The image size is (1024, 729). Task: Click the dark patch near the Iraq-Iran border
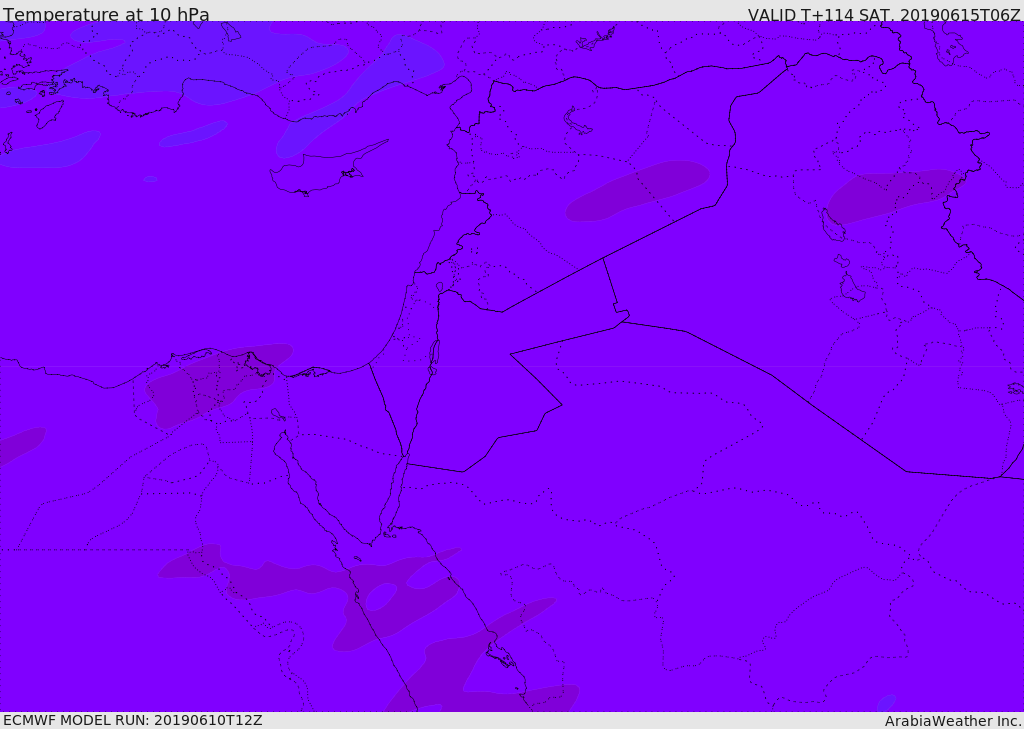click(x=890, y=193)
